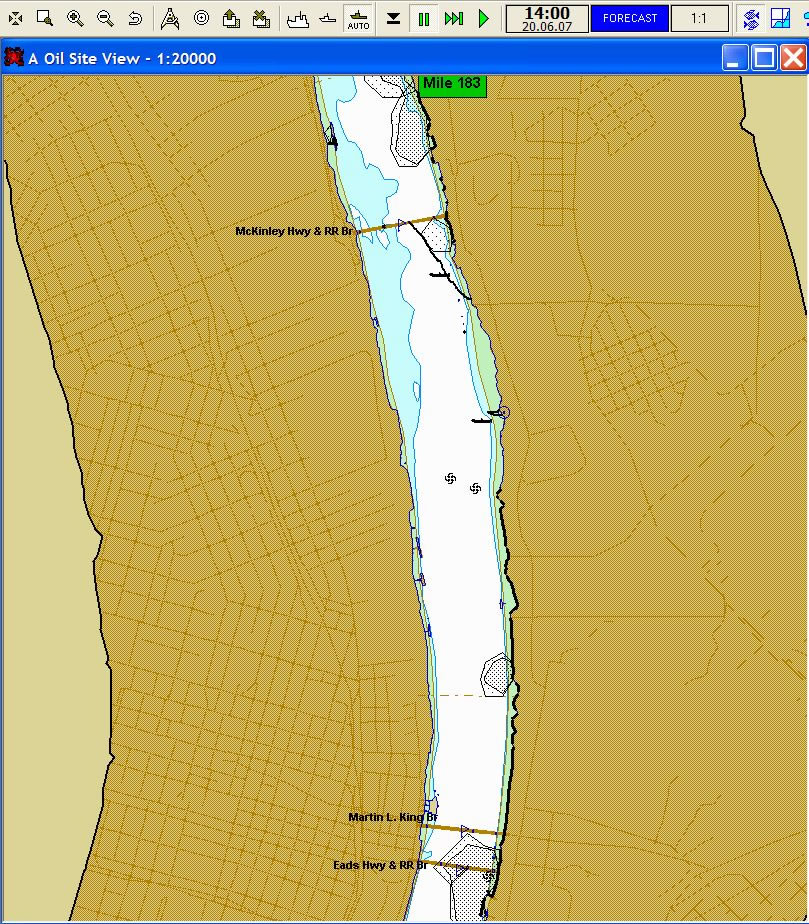
Task: Open the blue graph chart icon
Action: (x=780, y=19)
